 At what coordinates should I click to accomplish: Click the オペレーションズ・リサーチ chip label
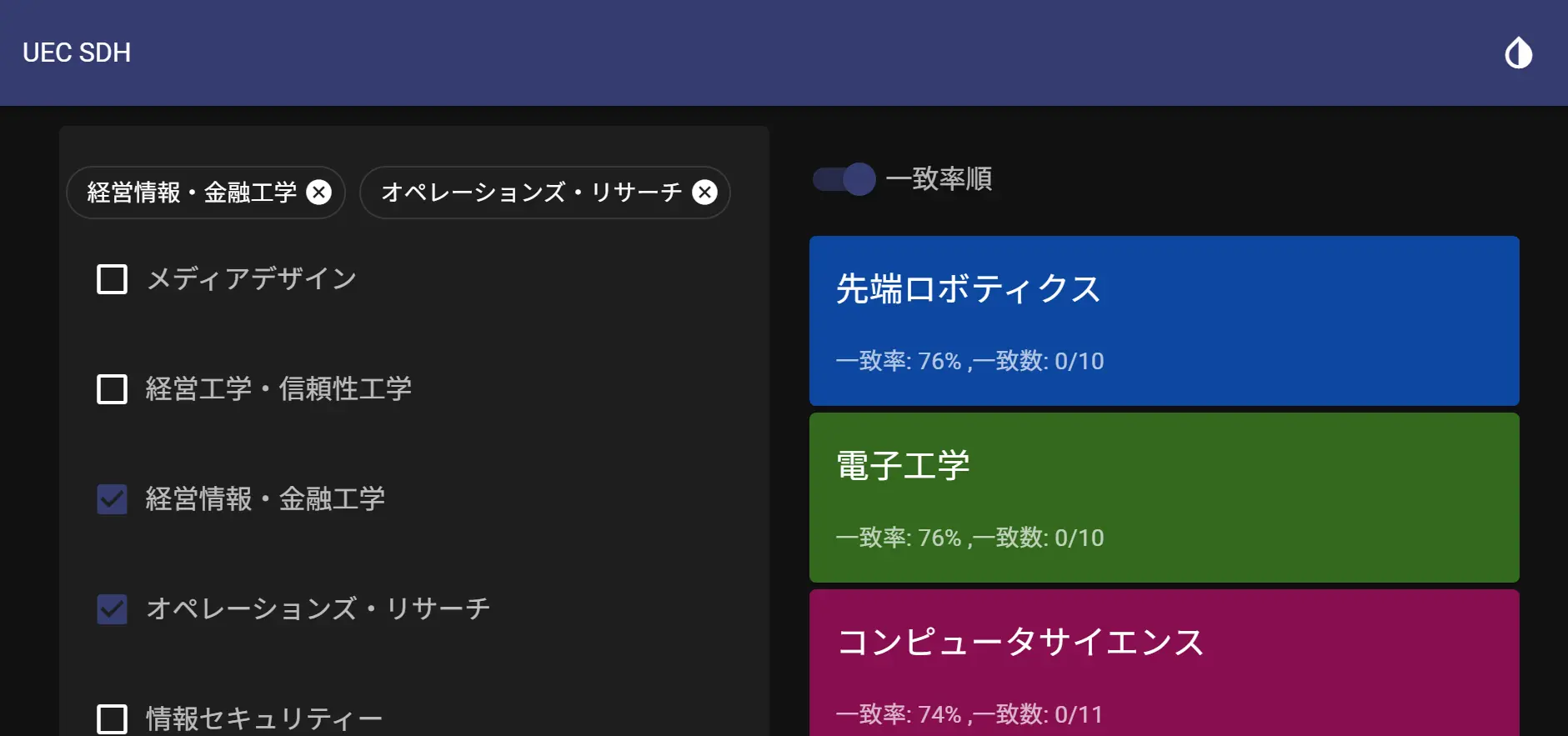tap(531, 193)
